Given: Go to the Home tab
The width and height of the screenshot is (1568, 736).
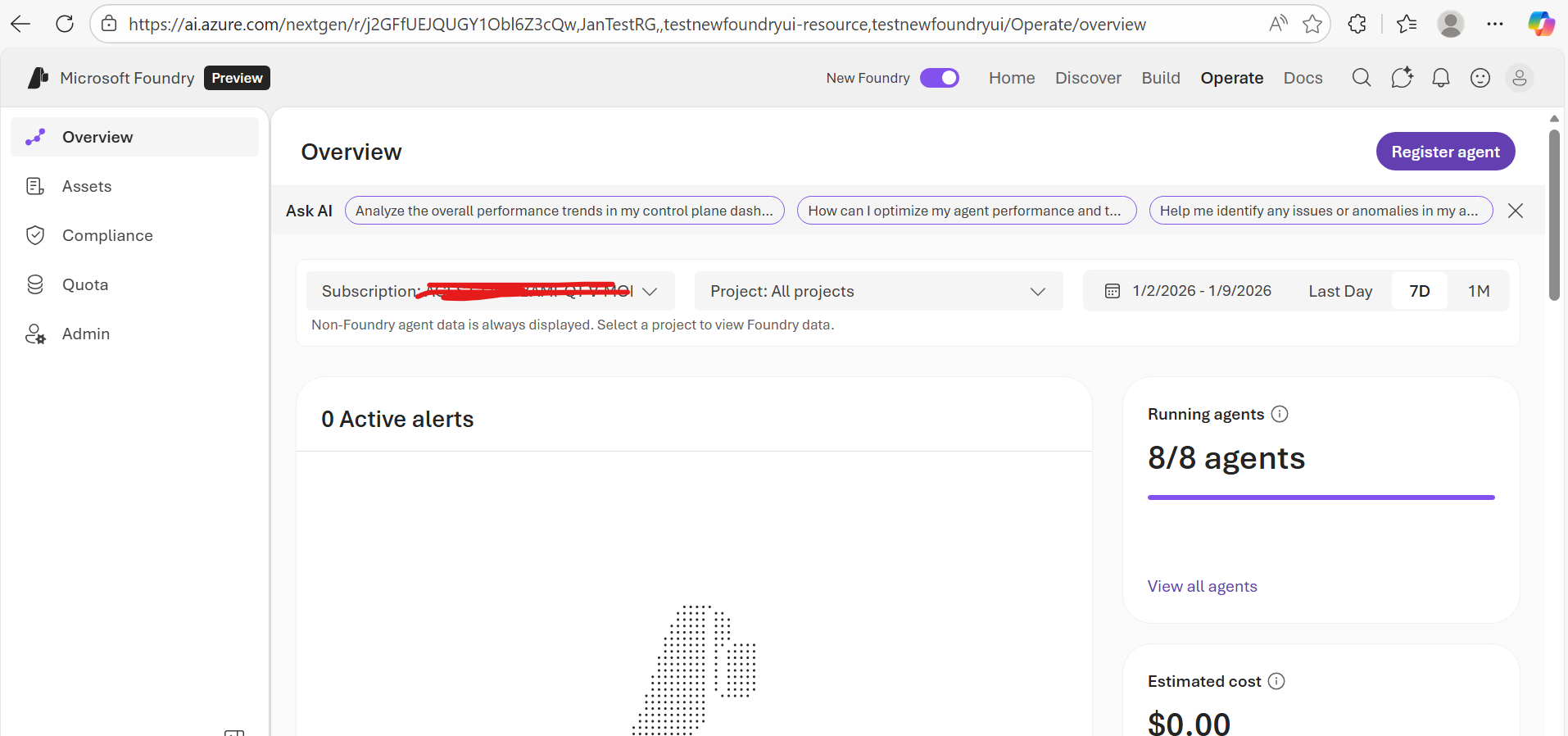Looking at the screenshot, I should click(1012, 78).
